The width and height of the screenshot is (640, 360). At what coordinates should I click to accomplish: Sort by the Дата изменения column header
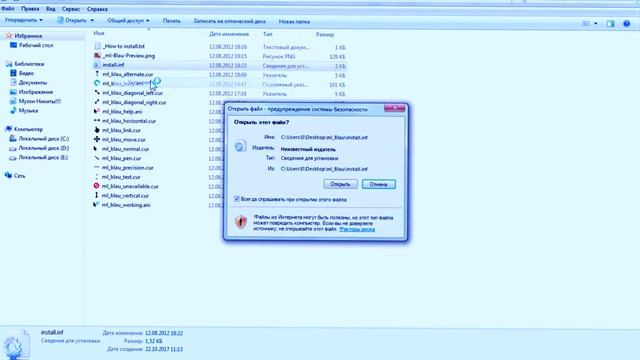click(229, 34)
